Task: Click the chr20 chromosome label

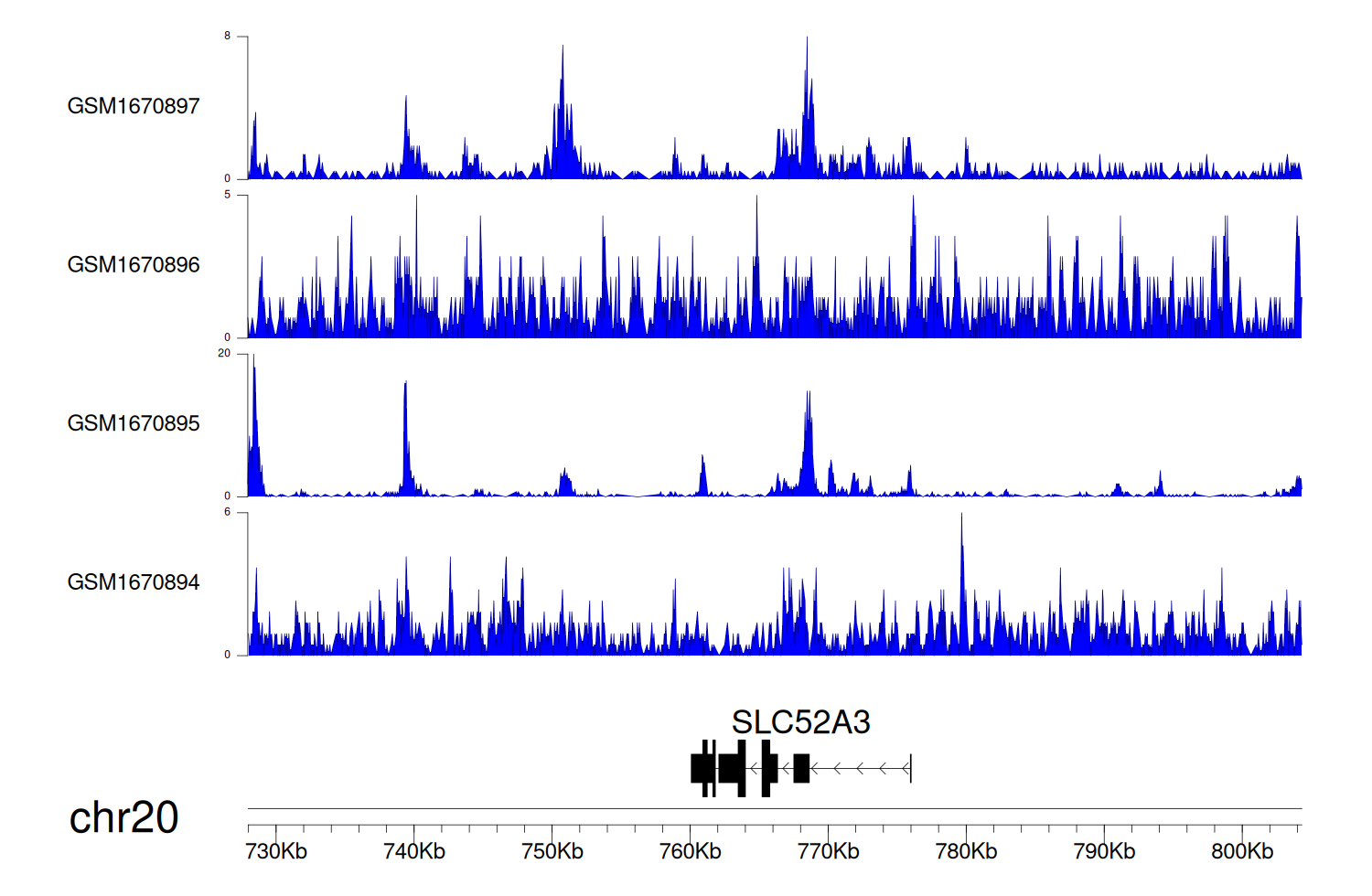Action: (123, 817)
